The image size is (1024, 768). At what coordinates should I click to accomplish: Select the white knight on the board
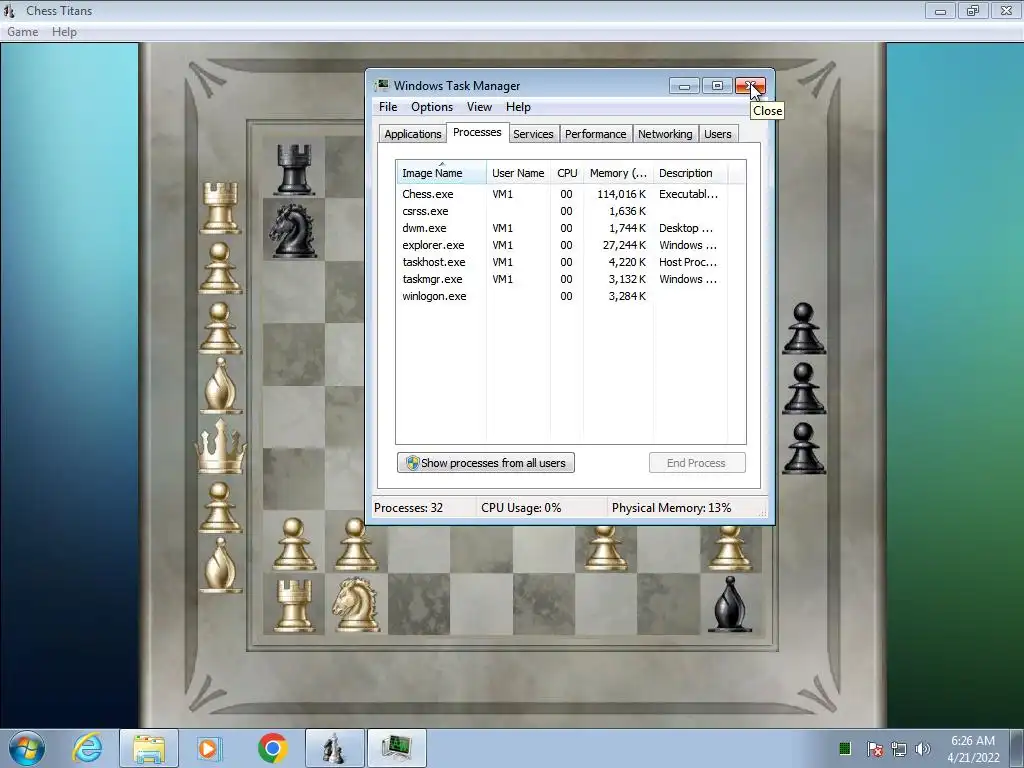(356, 604)
